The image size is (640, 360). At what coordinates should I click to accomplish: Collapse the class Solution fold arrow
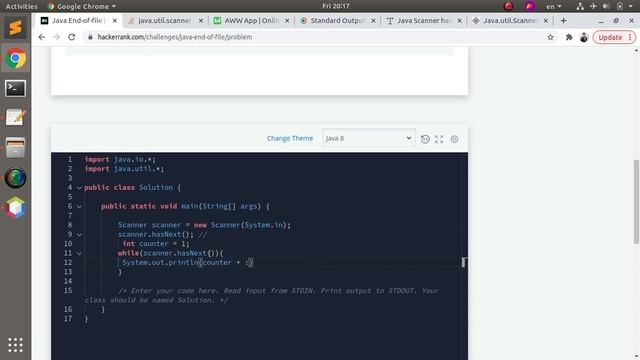[x=79, y=188]
